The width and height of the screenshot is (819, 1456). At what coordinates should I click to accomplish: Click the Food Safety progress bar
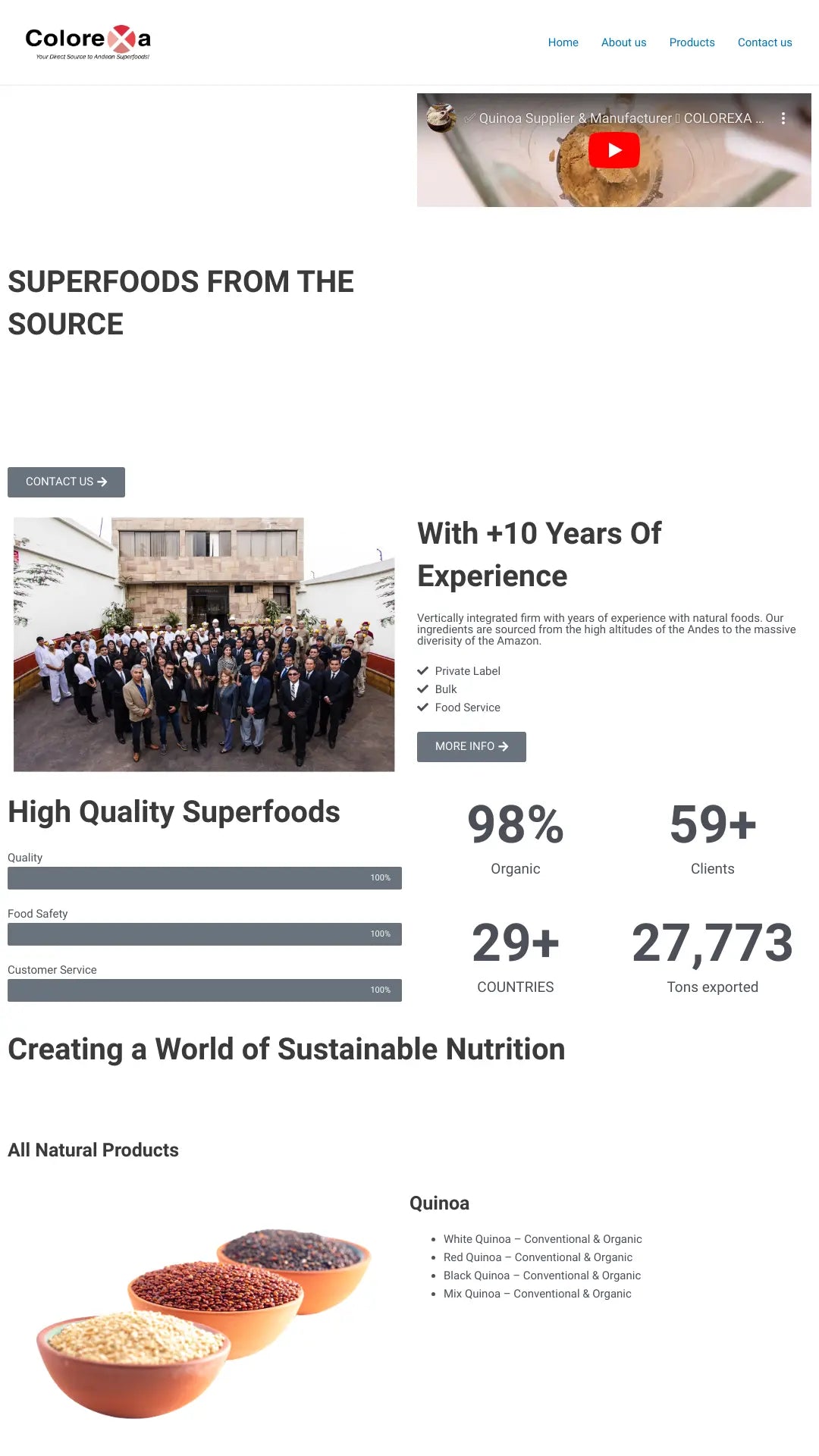pos(205,934)
